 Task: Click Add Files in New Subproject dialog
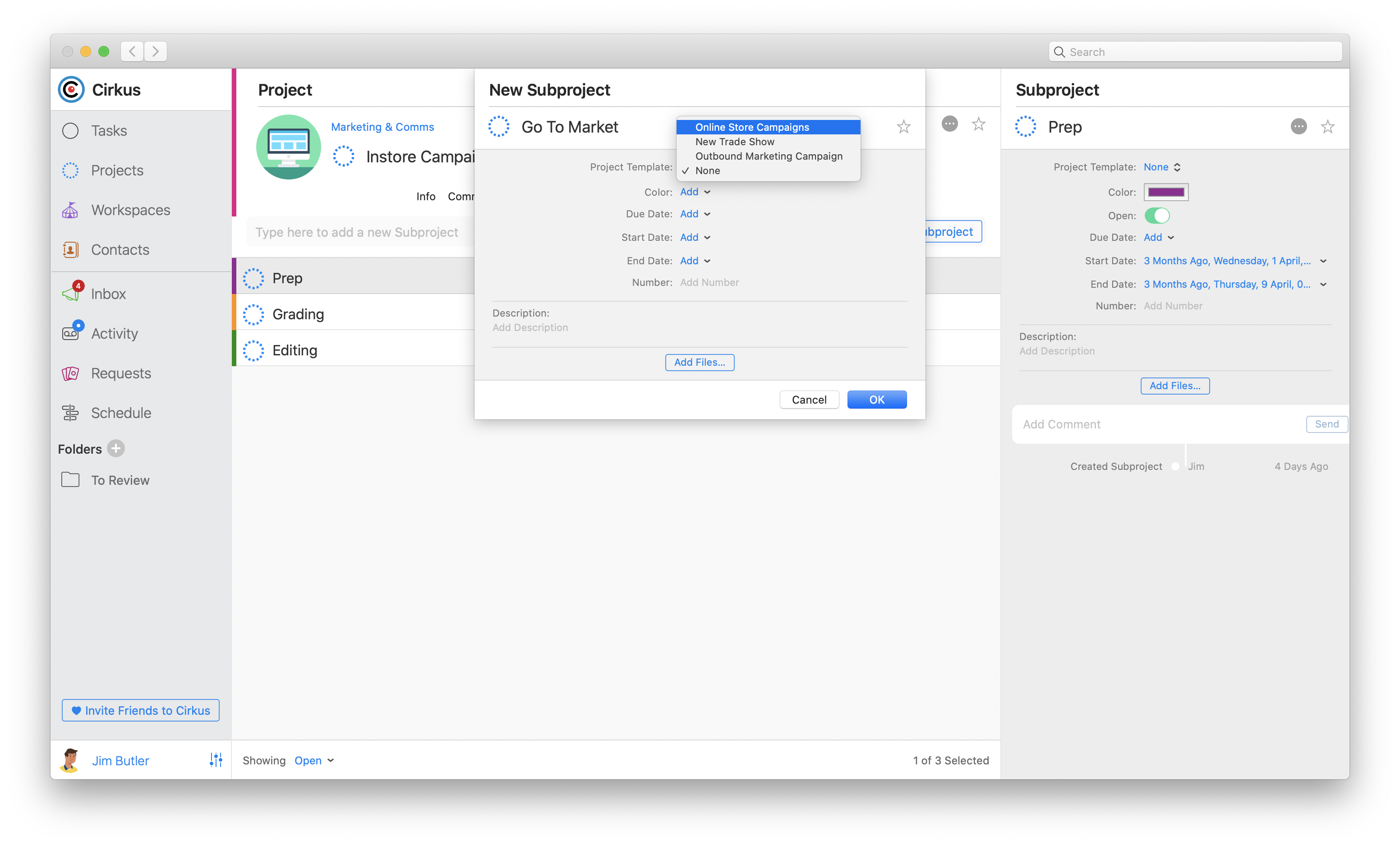[x=700, y=363]
